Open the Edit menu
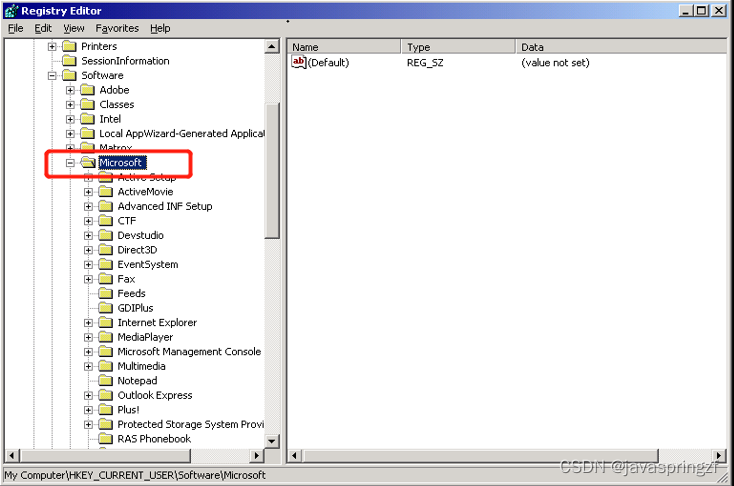The height and width of the screenshot is (486, 734). [x=43, y=29]
